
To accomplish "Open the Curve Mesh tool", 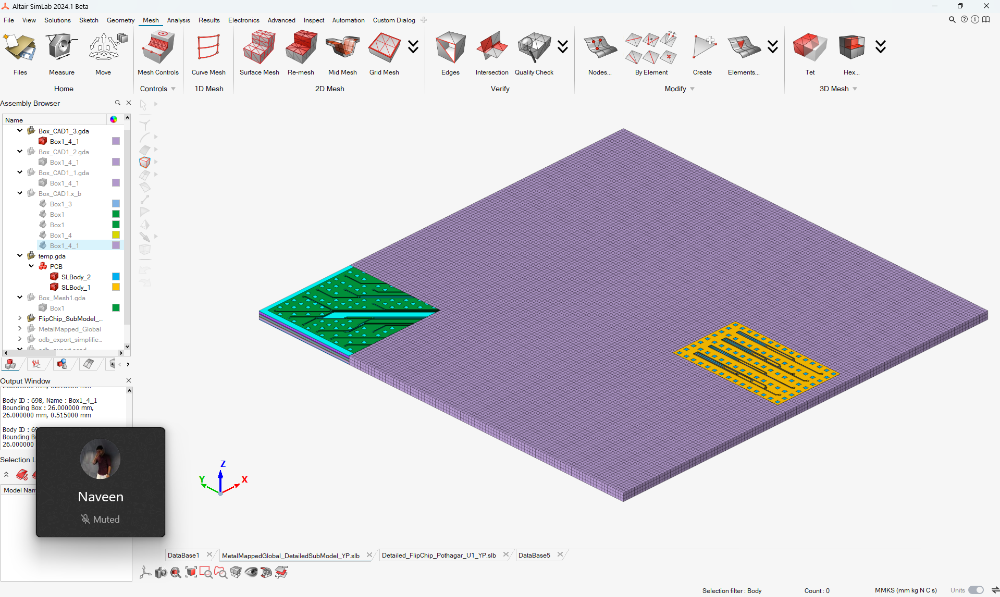I will 209,54.
